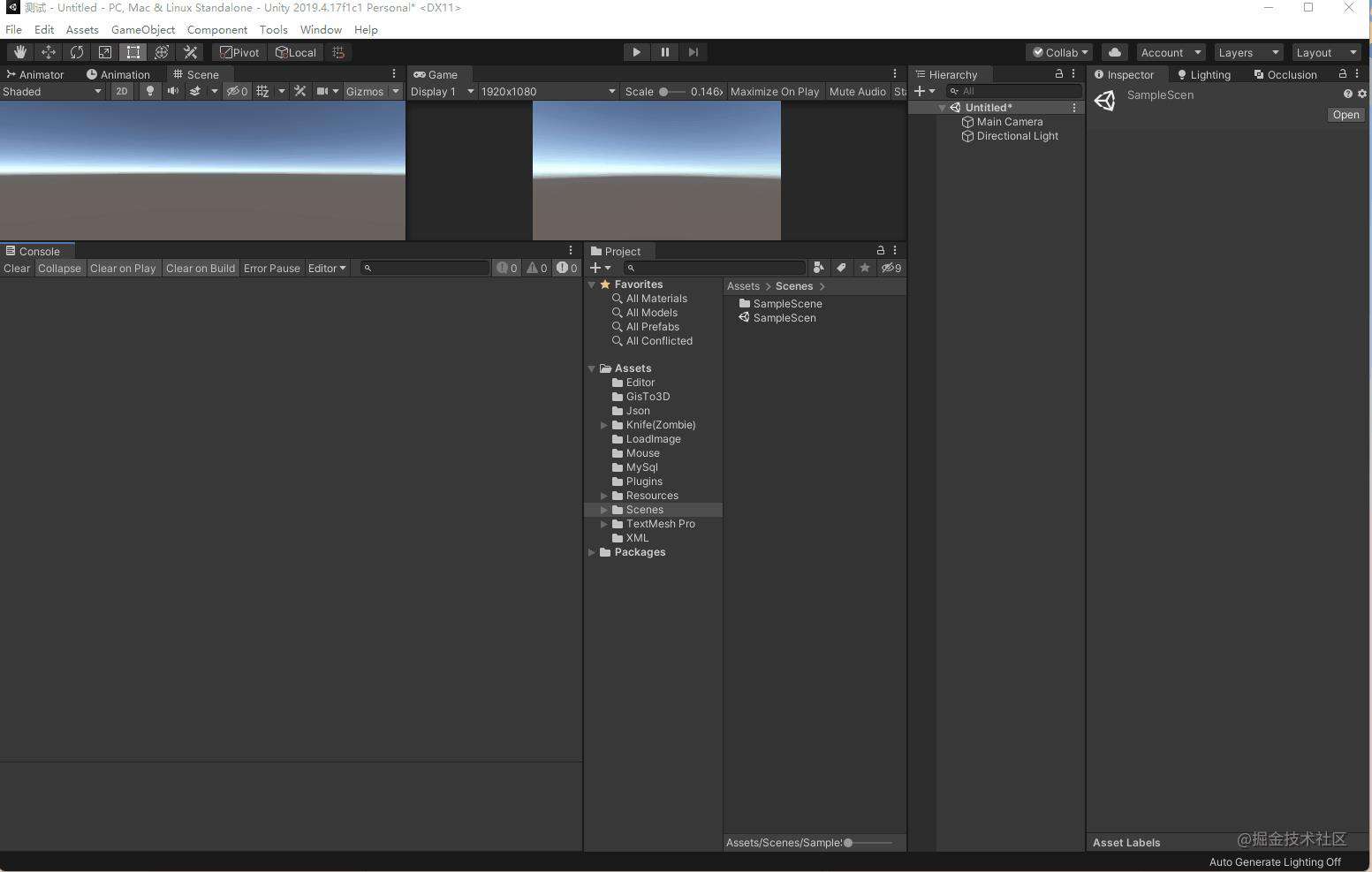Viewport: 1372px width, 872px height.
Task: Toggle hidden objects visibility in Scene
Action: pyautogui.click(x=237, y=91)
